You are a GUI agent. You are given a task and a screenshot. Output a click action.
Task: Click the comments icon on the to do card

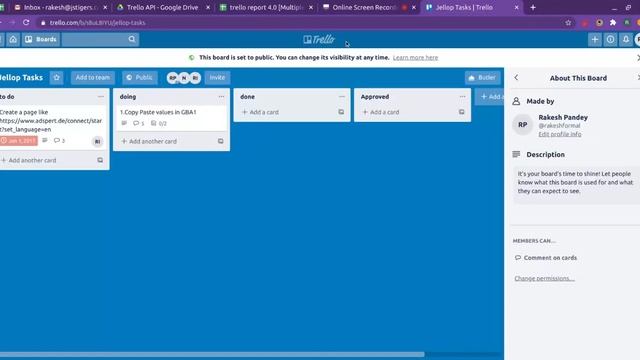pyautogui.click(x=57, y=140)
